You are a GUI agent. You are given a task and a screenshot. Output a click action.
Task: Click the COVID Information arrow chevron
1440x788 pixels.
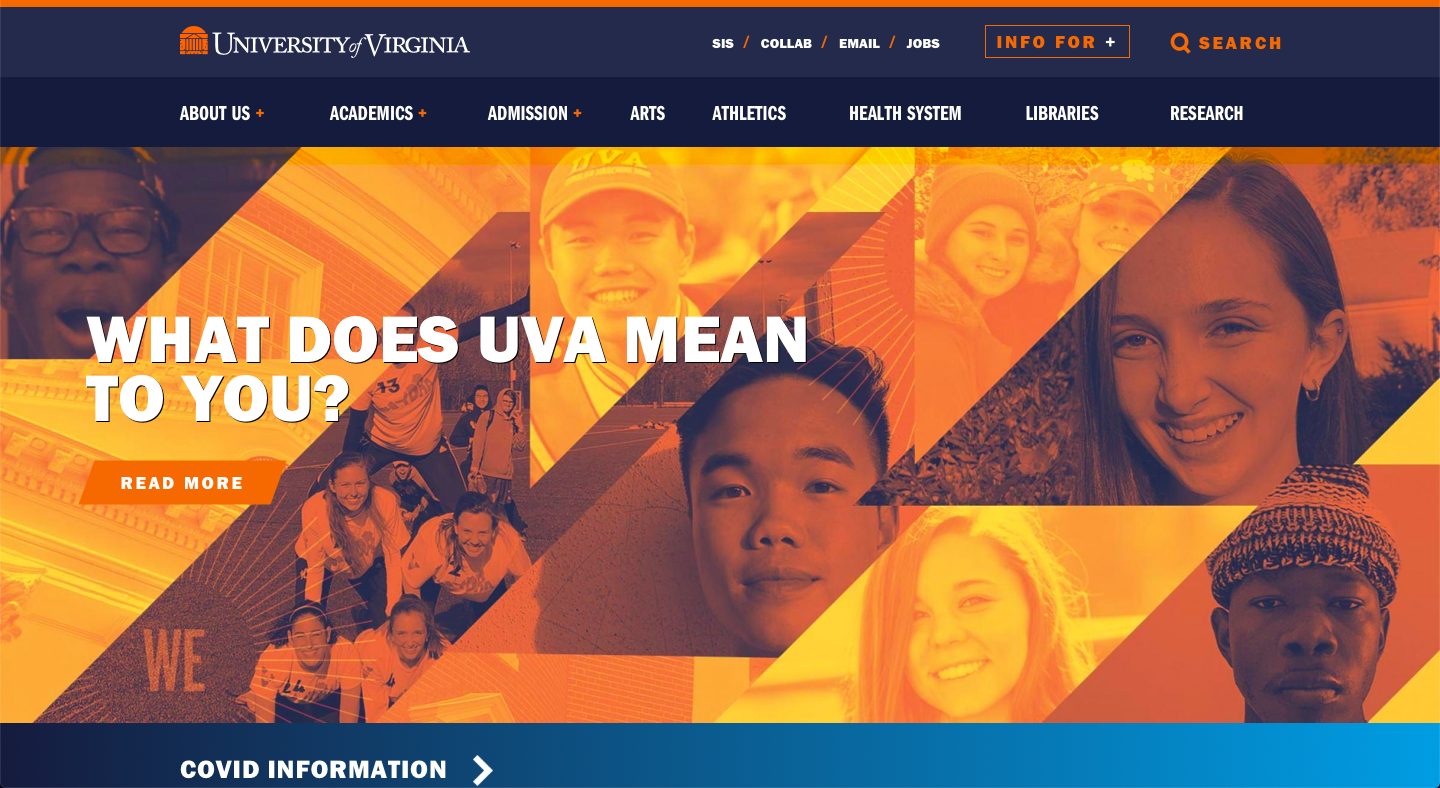coord(483,770)
